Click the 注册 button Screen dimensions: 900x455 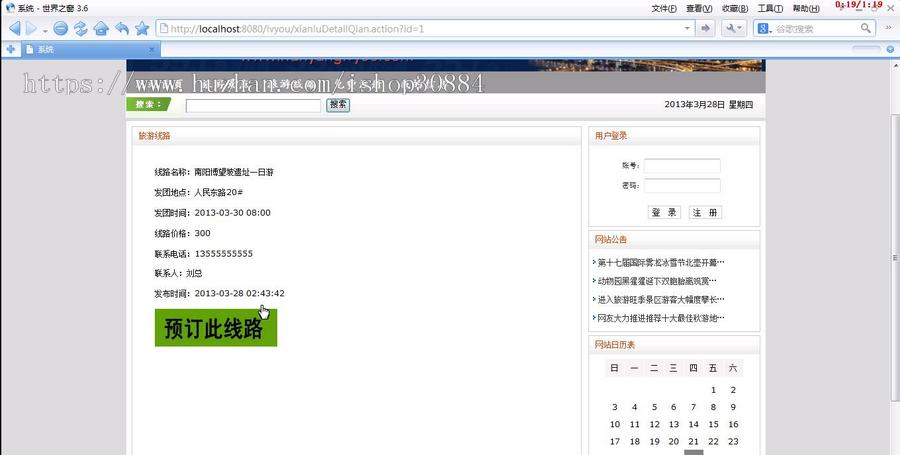click(x=705, y=212)
